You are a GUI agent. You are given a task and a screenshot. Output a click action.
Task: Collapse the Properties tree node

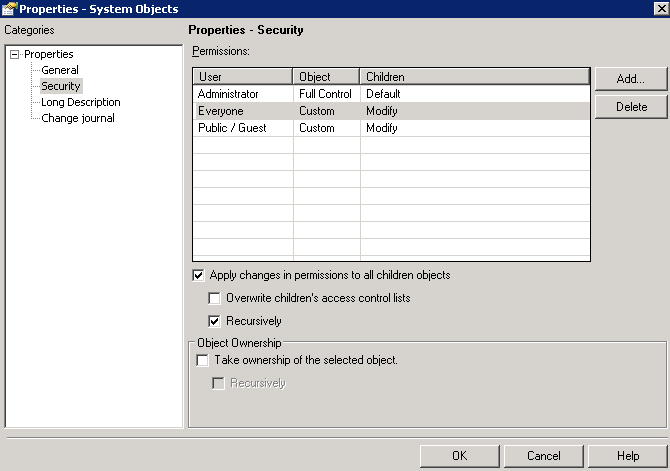pyautogui.click(x=14, y=54)
